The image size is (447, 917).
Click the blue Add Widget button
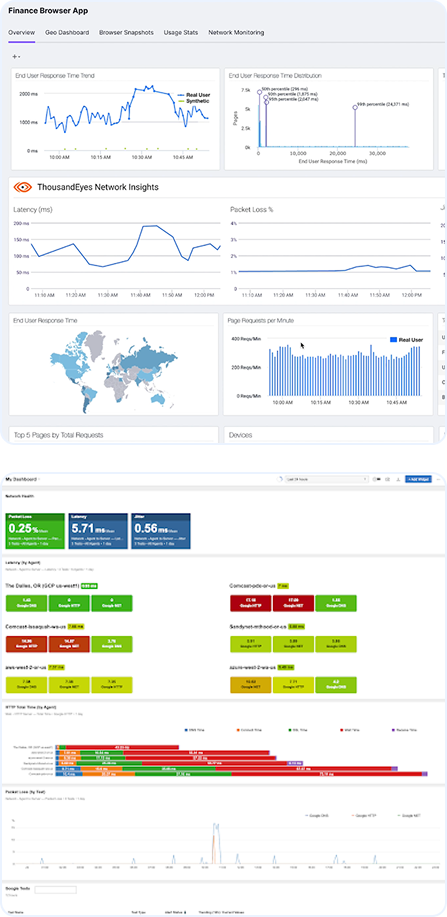[x=418, y=479]
